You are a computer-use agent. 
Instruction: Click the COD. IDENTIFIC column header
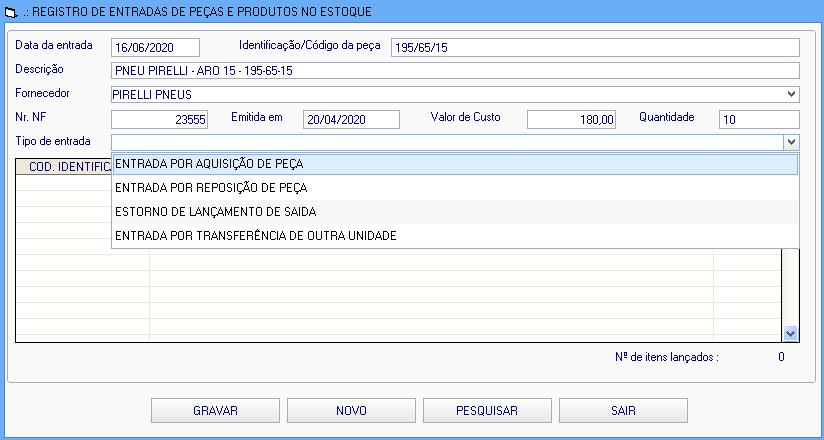(x=64, y=167)
